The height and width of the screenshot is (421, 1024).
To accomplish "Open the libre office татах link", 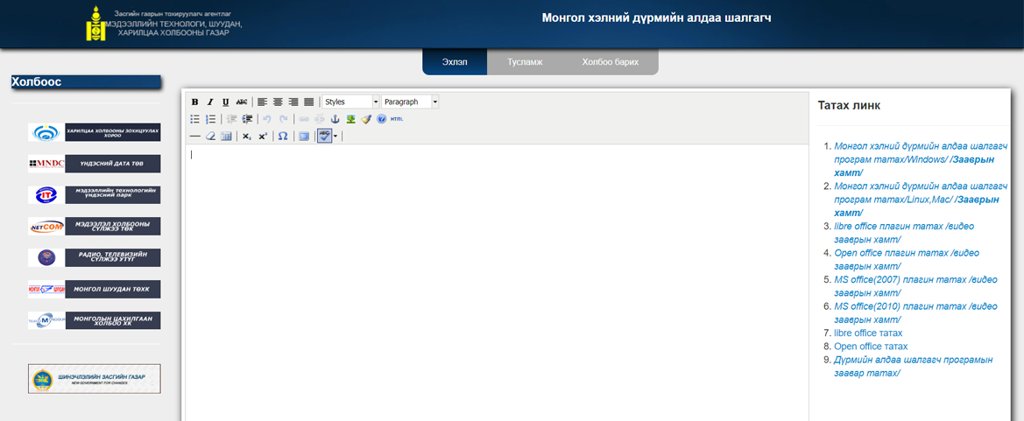I will (x=868, y=332).
